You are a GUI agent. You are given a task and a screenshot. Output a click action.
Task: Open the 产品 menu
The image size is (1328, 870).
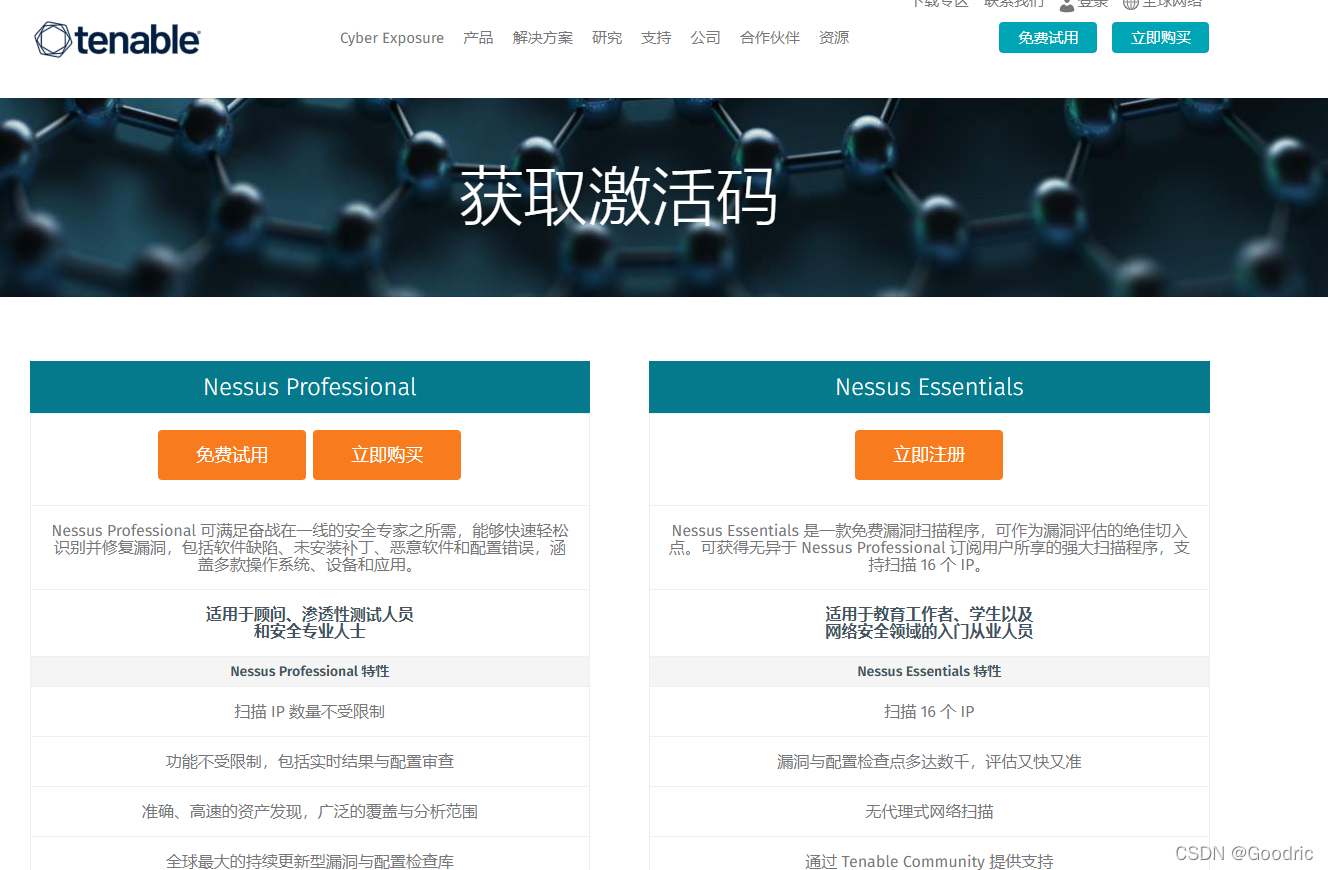tap(478, 38)
